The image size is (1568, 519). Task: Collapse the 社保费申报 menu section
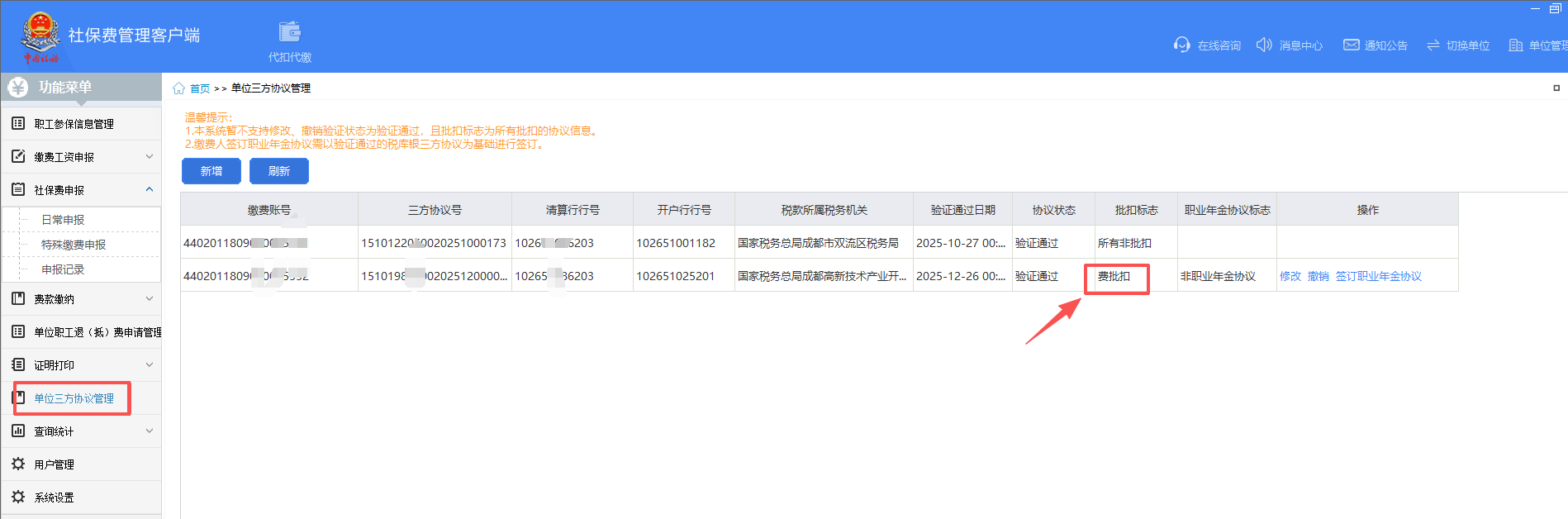tap(149, 190)
